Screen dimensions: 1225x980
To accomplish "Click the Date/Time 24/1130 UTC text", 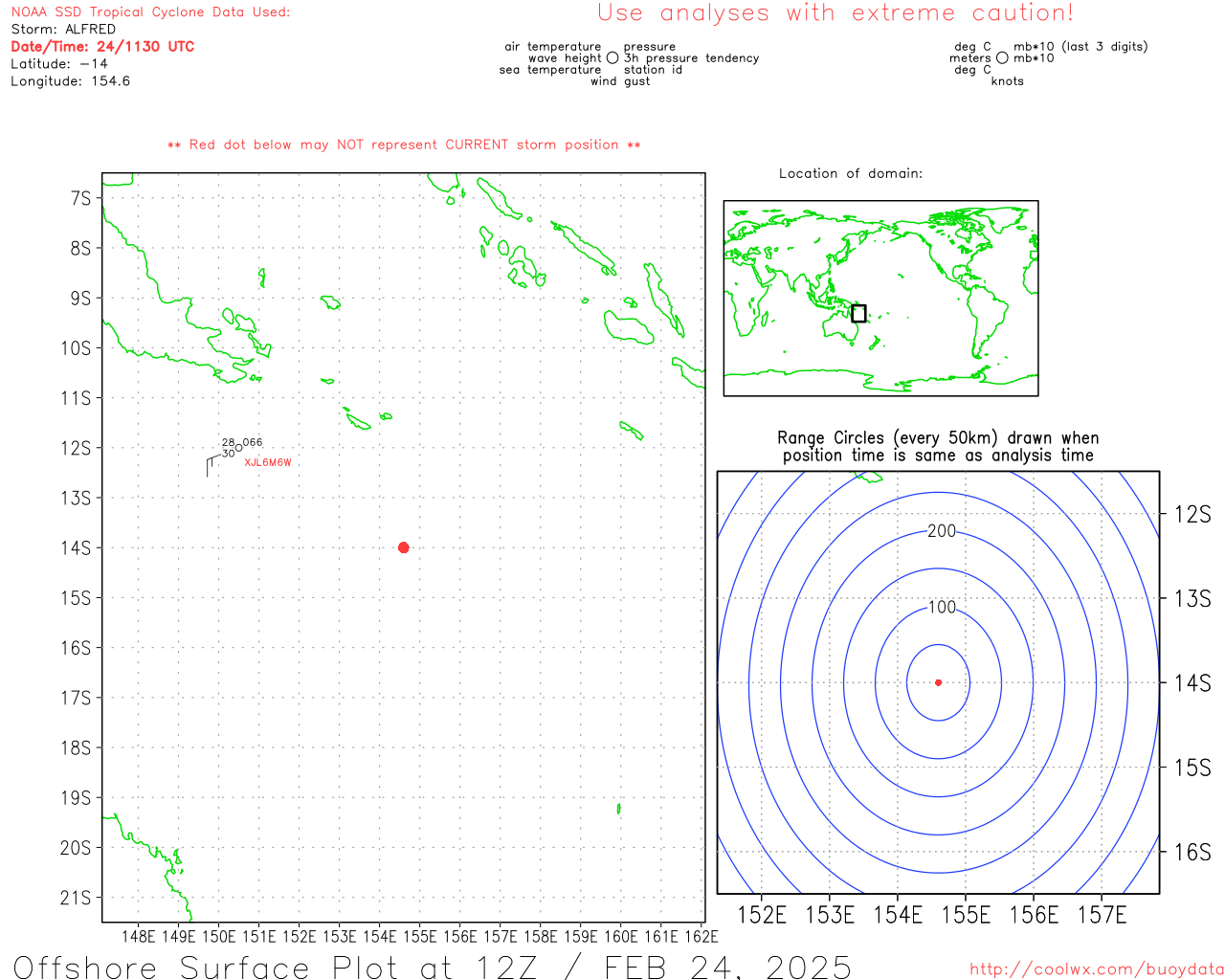I will point(102,47).
